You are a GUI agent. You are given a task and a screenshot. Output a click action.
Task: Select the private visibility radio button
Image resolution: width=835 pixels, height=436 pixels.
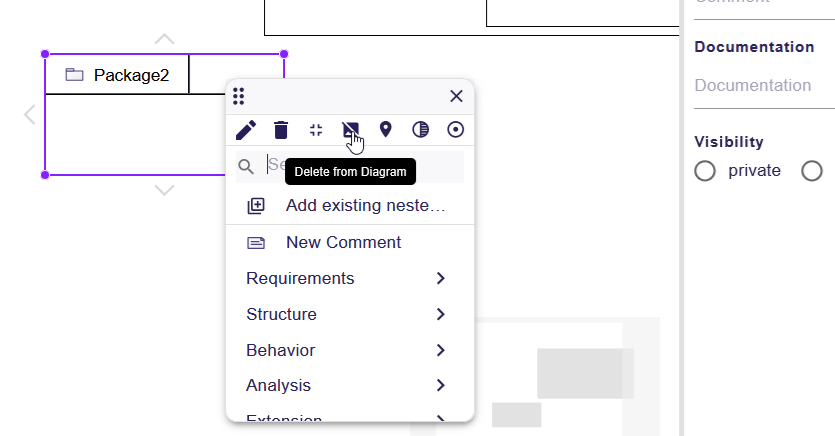[705, 171]
